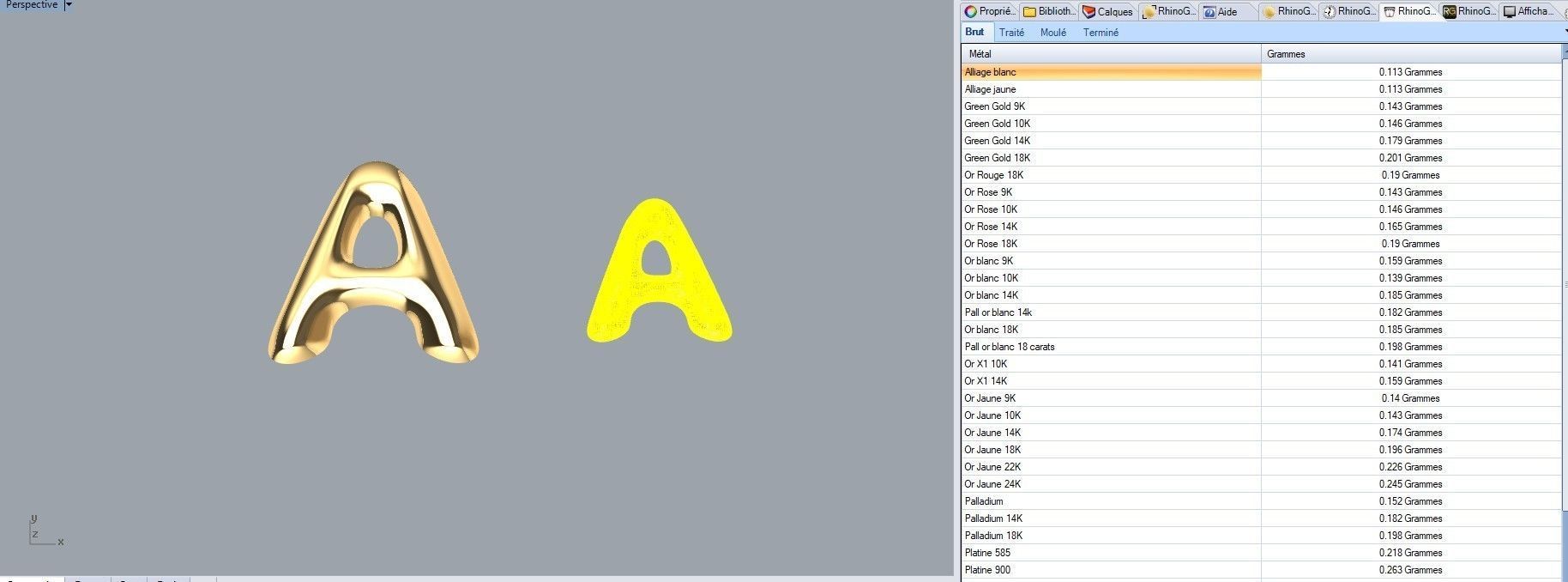The height and width of the screenshot is (582, 1568).
Task: Click the 0.201 Grammes value
Action: (x=1410, y=158)
